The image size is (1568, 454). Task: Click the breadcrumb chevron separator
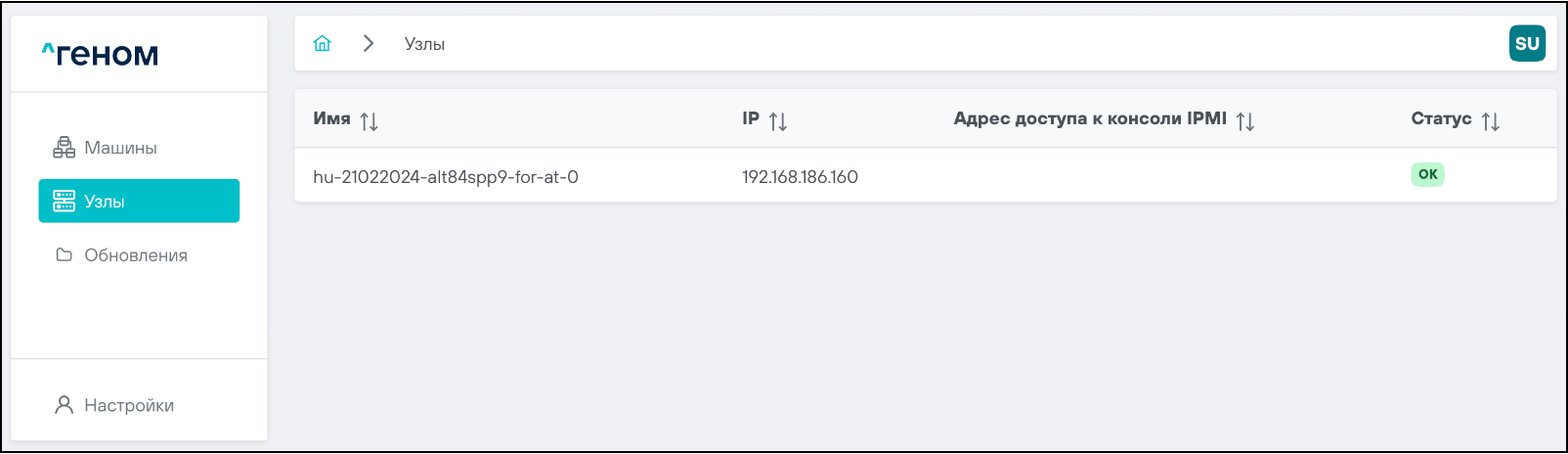click(x=369, y=44)
